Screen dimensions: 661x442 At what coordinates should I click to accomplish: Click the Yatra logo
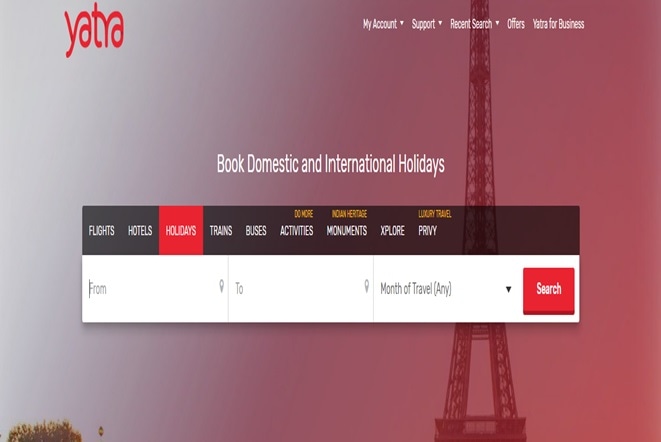94,31
